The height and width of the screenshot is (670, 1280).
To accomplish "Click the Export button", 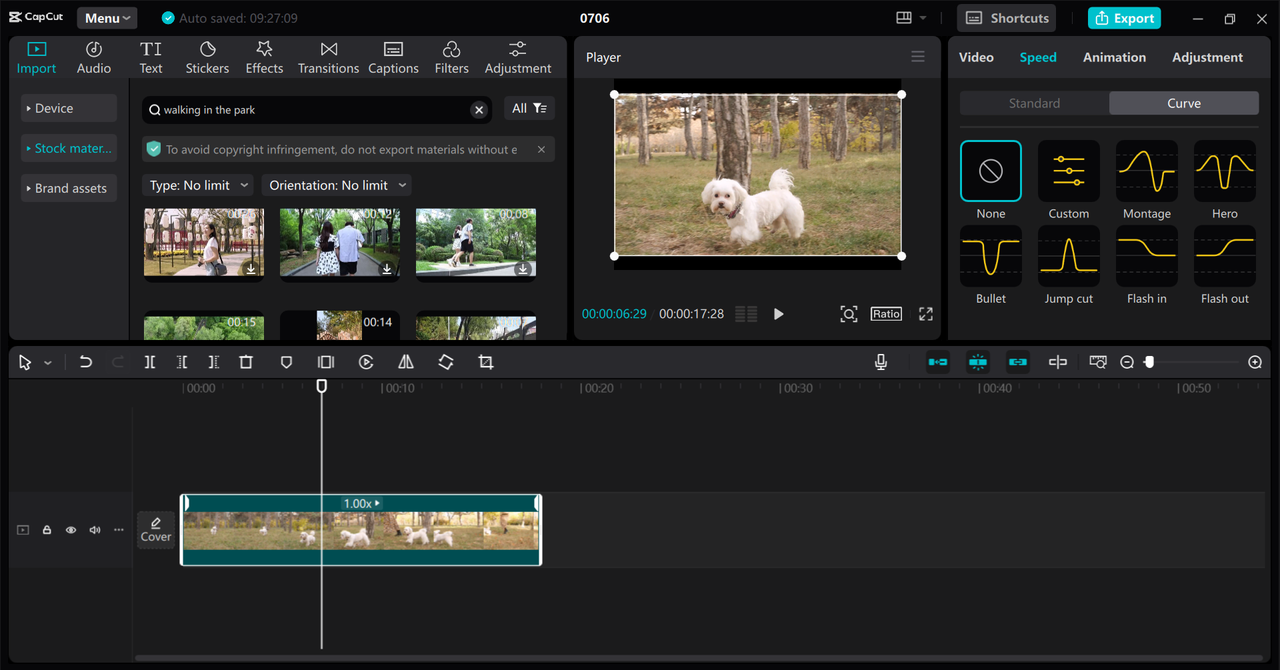I will (1124, 18).
